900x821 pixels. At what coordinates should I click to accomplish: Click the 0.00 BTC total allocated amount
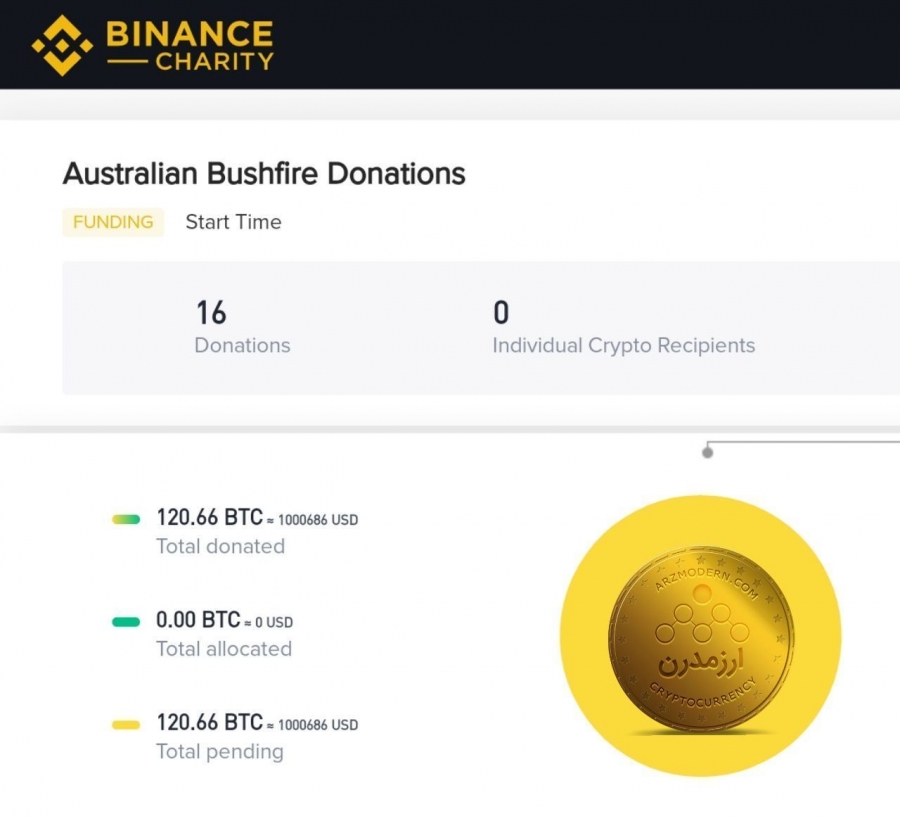[198, 619]
